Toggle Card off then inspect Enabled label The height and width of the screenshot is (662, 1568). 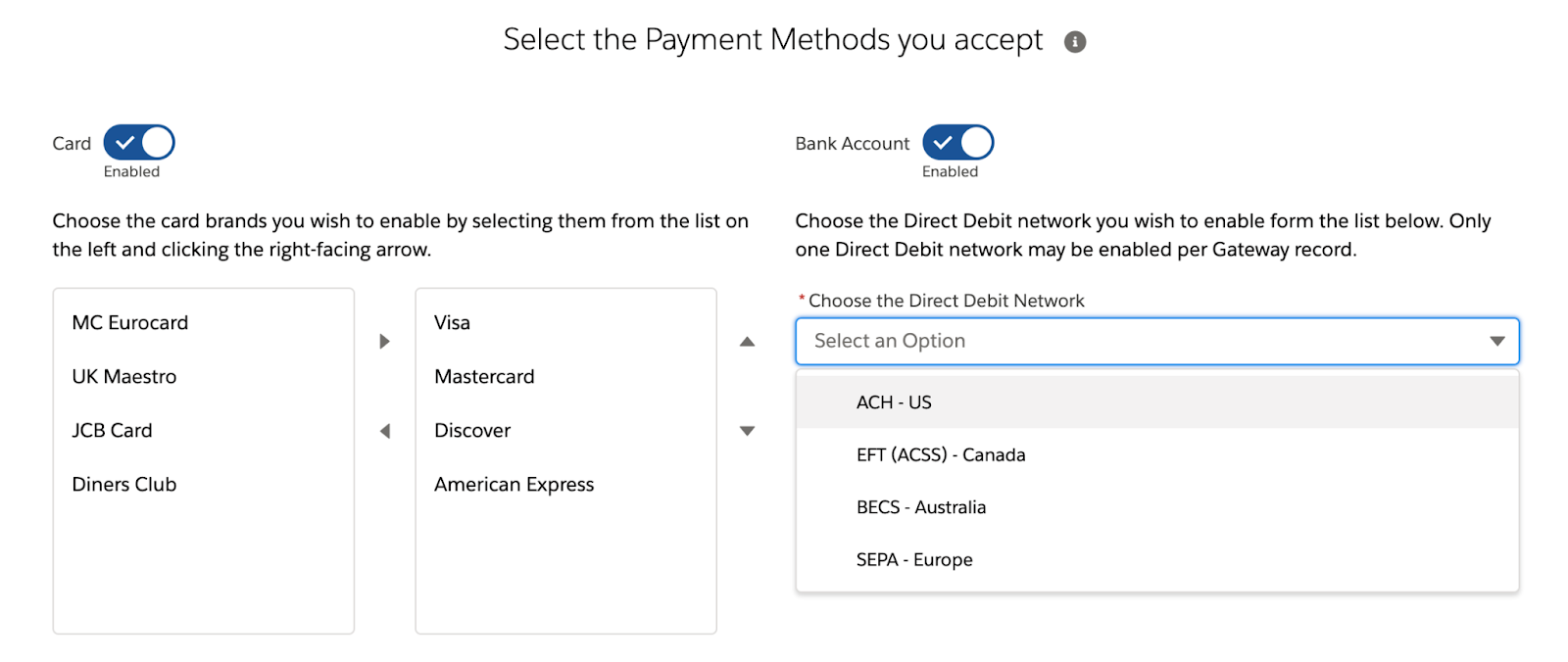pyautogui.click(x=137, y=142)
